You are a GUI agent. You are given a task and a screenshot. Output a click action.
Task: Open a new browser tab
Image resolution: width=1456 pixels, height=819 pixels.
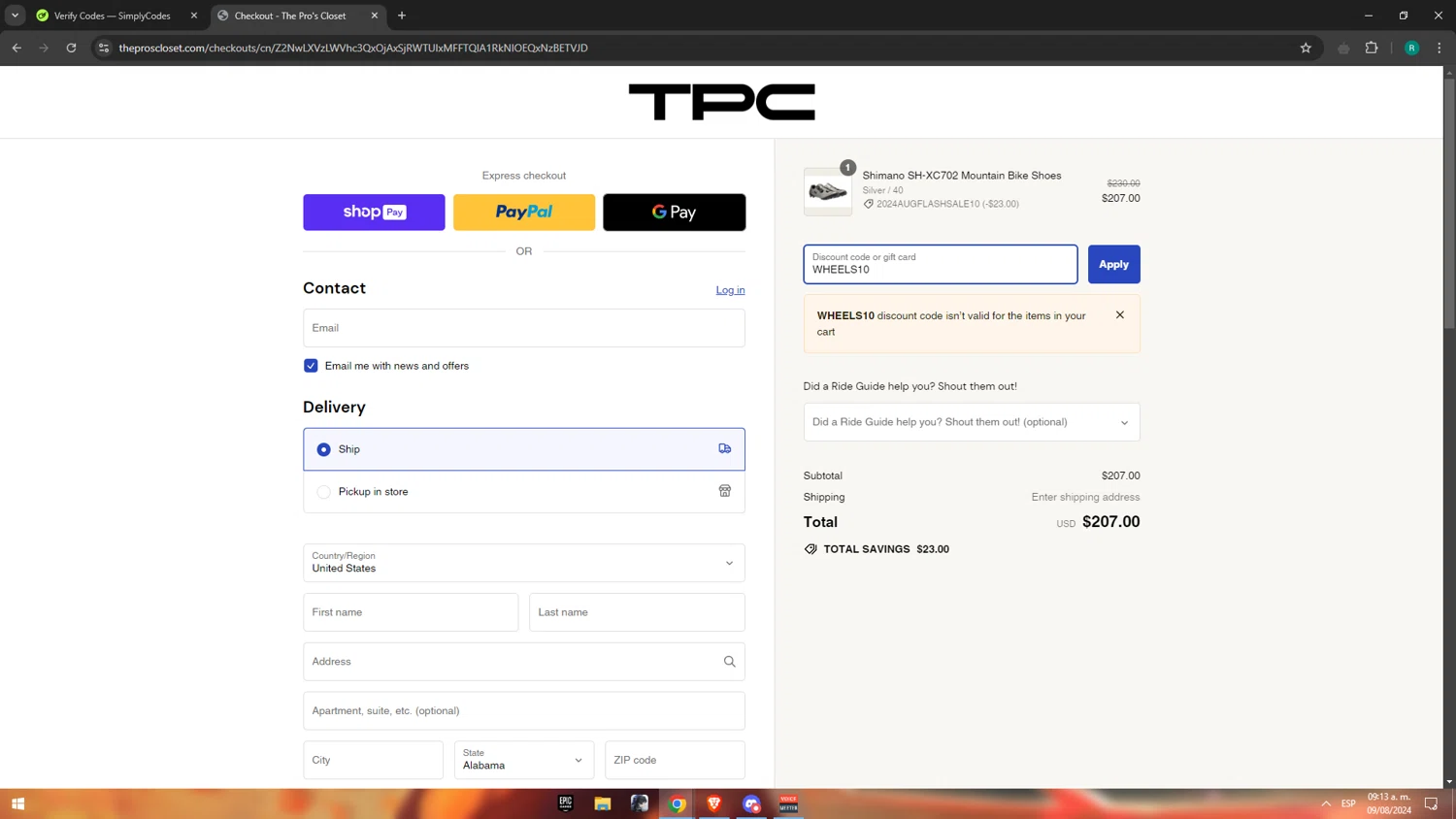pos(402,16)
